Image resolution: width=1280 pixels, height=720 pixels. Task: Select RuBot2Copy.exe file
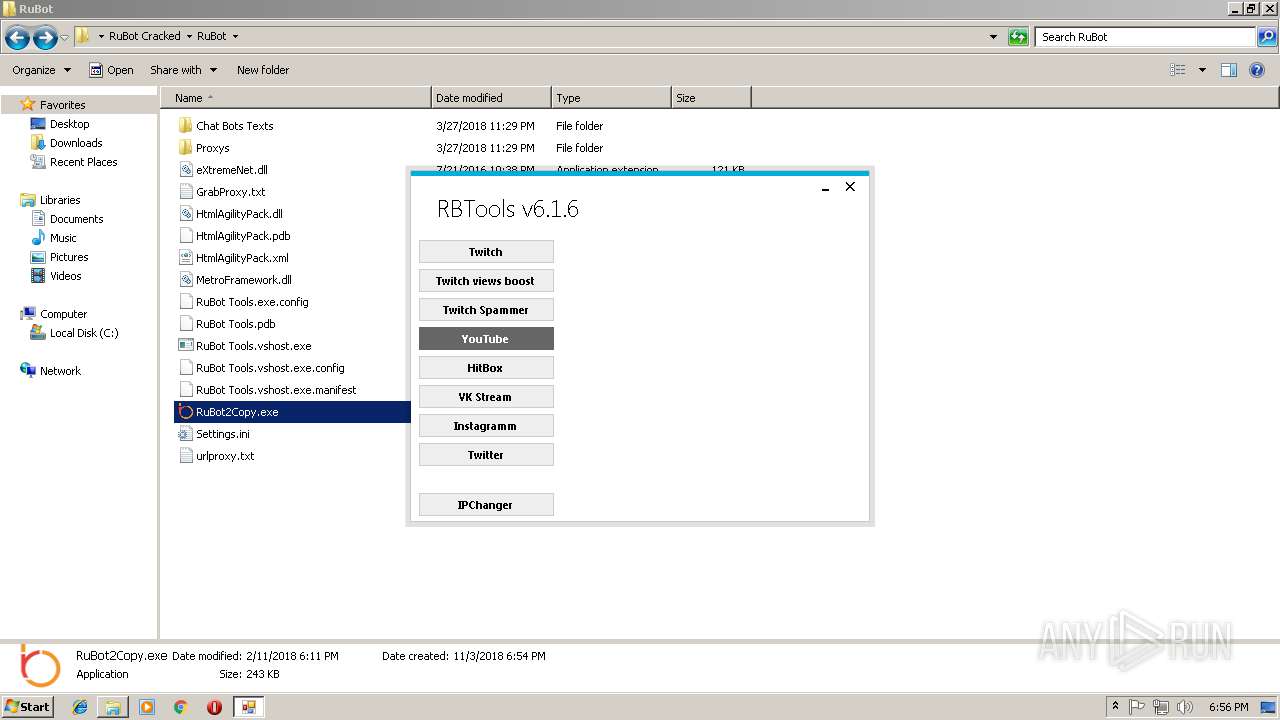(x=237, y=412)
